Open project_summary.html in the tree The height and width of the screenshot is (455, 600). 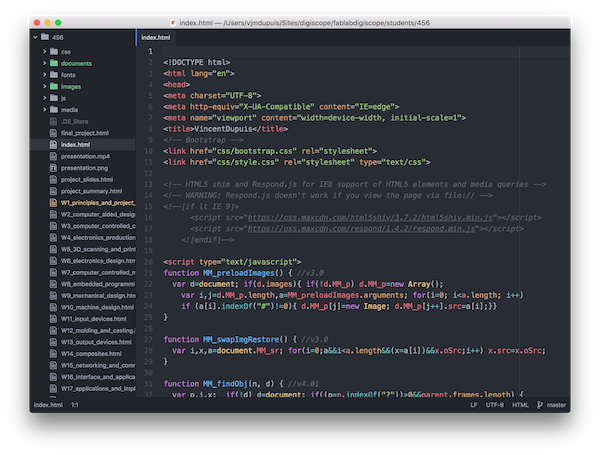(x=91, y=191)
